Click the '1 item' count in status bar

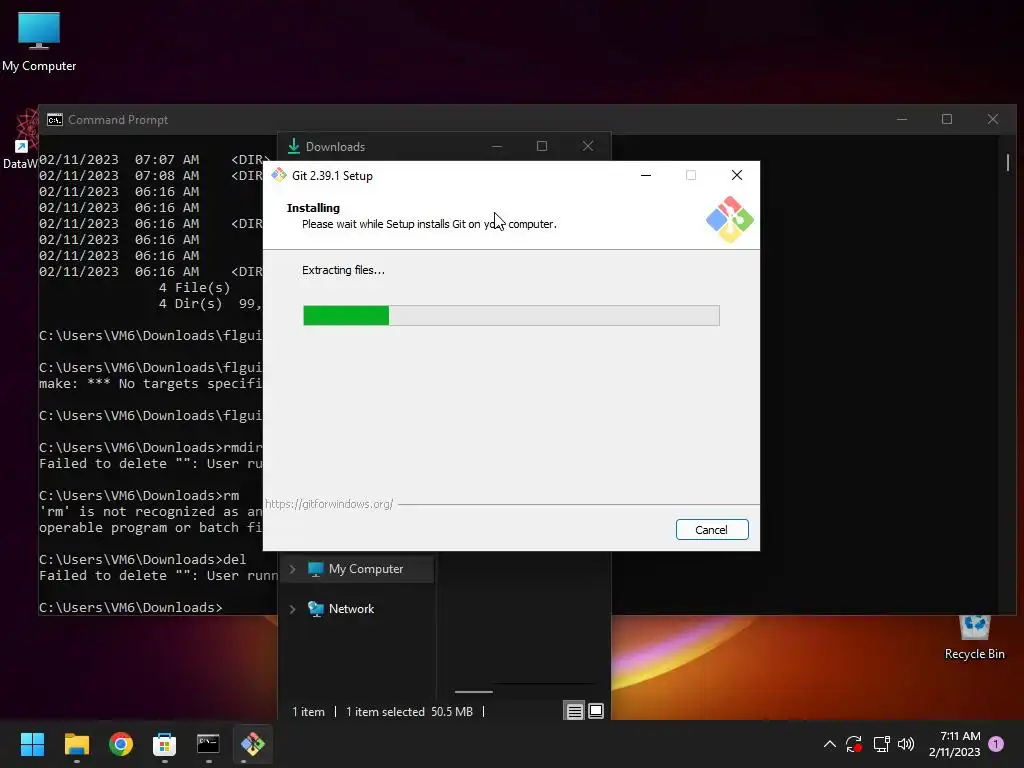(308, 712)
